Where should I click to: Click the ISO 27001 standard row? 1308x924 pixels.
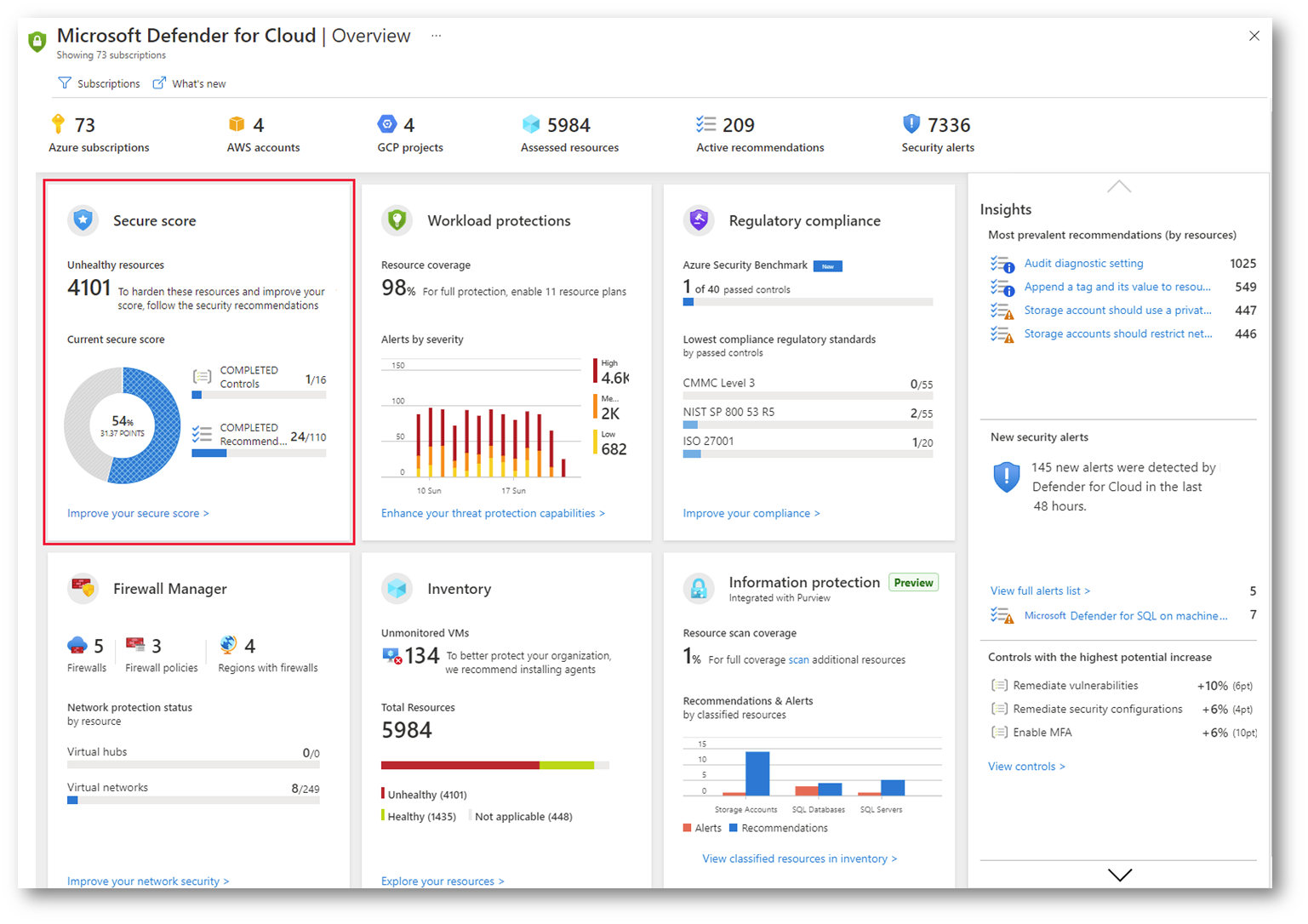tap(808, 445)
